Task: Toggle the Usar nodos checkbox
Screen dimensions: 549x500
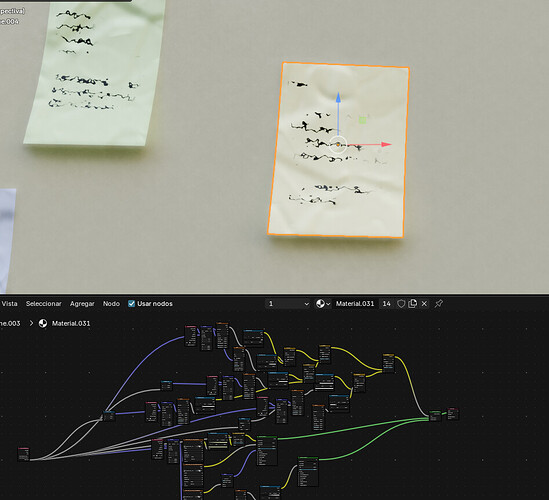Action: pos(131,304)
